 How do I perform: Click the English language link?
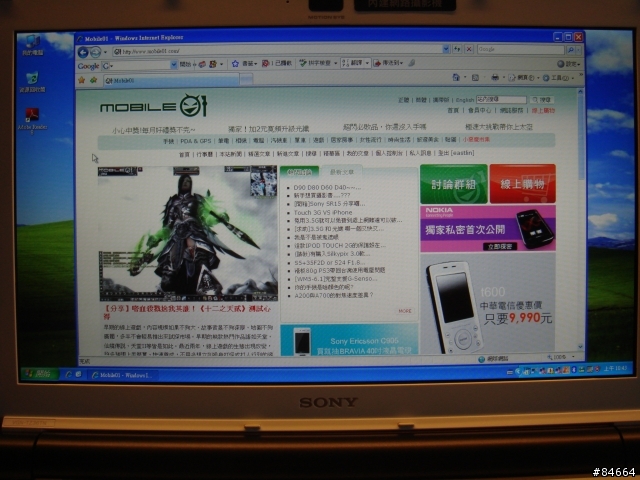click(464, 100)
